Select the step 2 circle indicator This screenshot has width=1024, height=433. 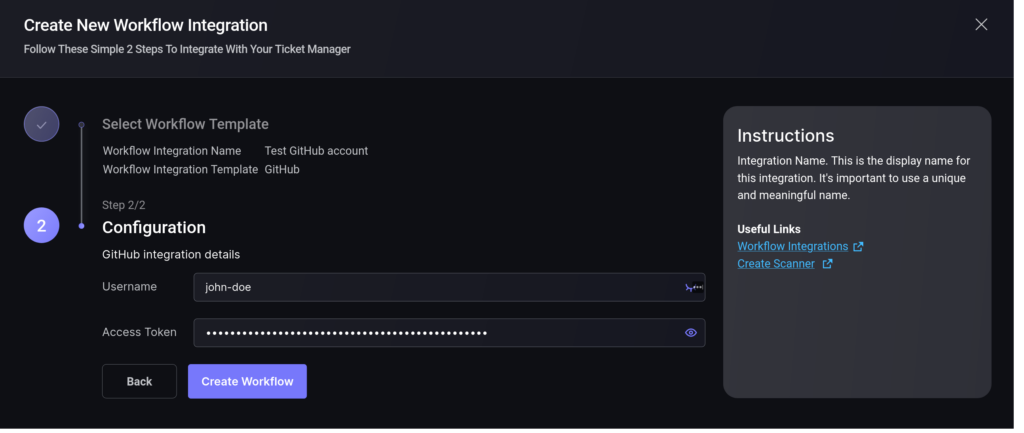[x=42, y=225]
